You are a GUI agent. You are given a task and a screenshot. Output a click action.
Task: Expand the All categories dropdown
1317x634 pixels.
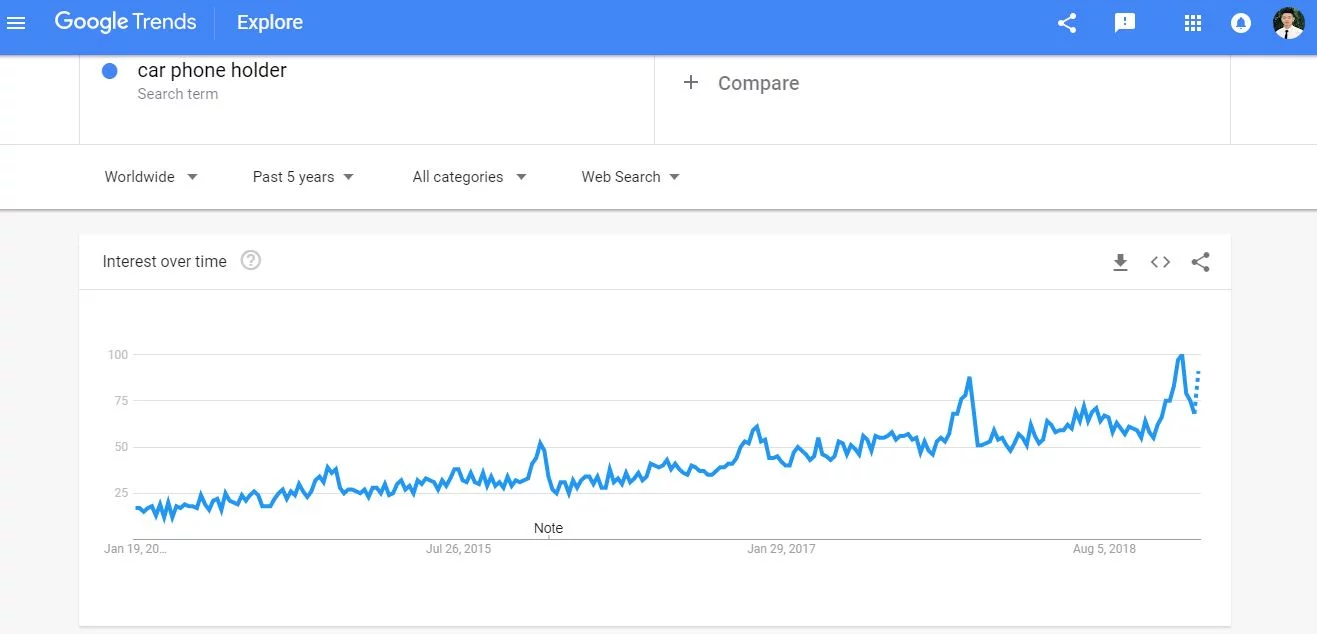click(469, 177)
